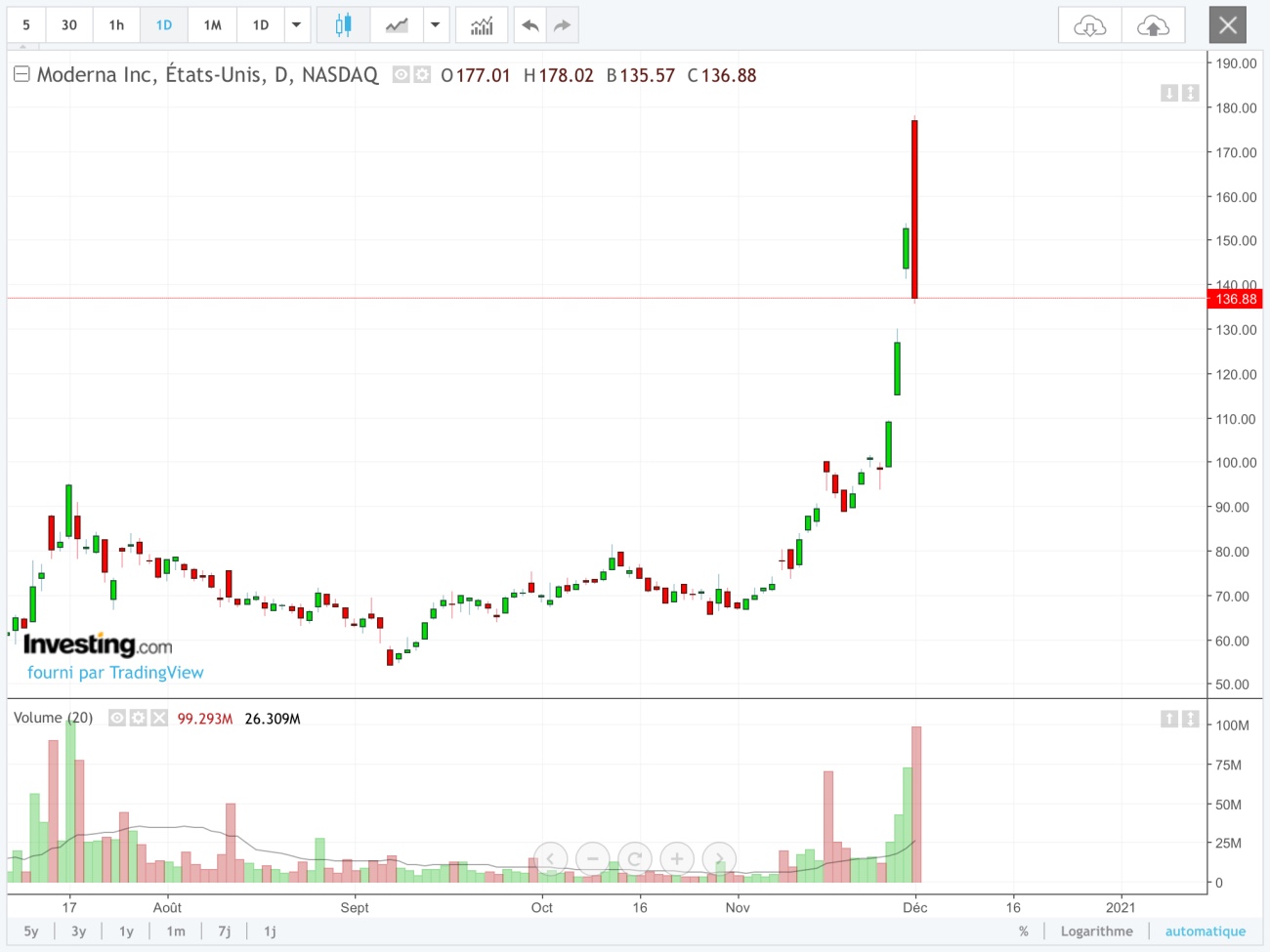The width and height of the screenshot is (1270, 952).
Task: Toggle the percent scale mode
Action: 1024,931
